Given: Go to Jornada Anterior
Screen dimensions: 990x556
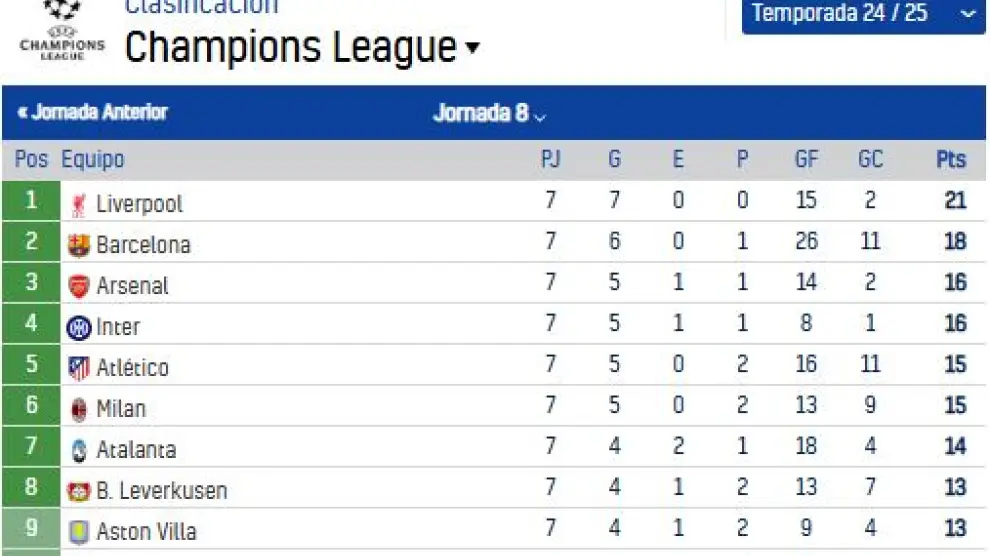Looking at the screenshot, I should tap(92, 112).
